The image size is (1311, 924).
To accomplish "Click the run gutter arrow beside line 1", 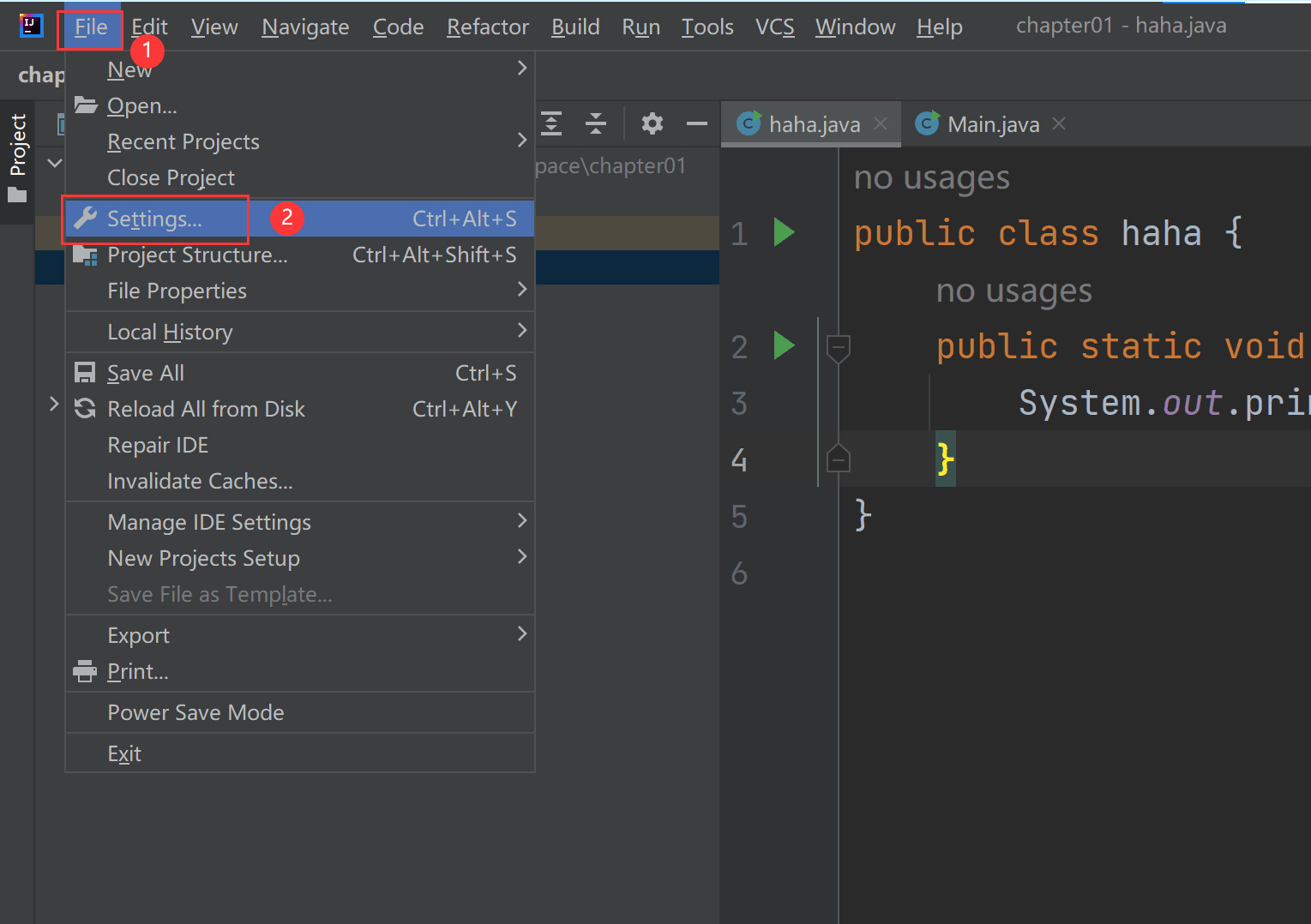I will (x=784, y=232).
